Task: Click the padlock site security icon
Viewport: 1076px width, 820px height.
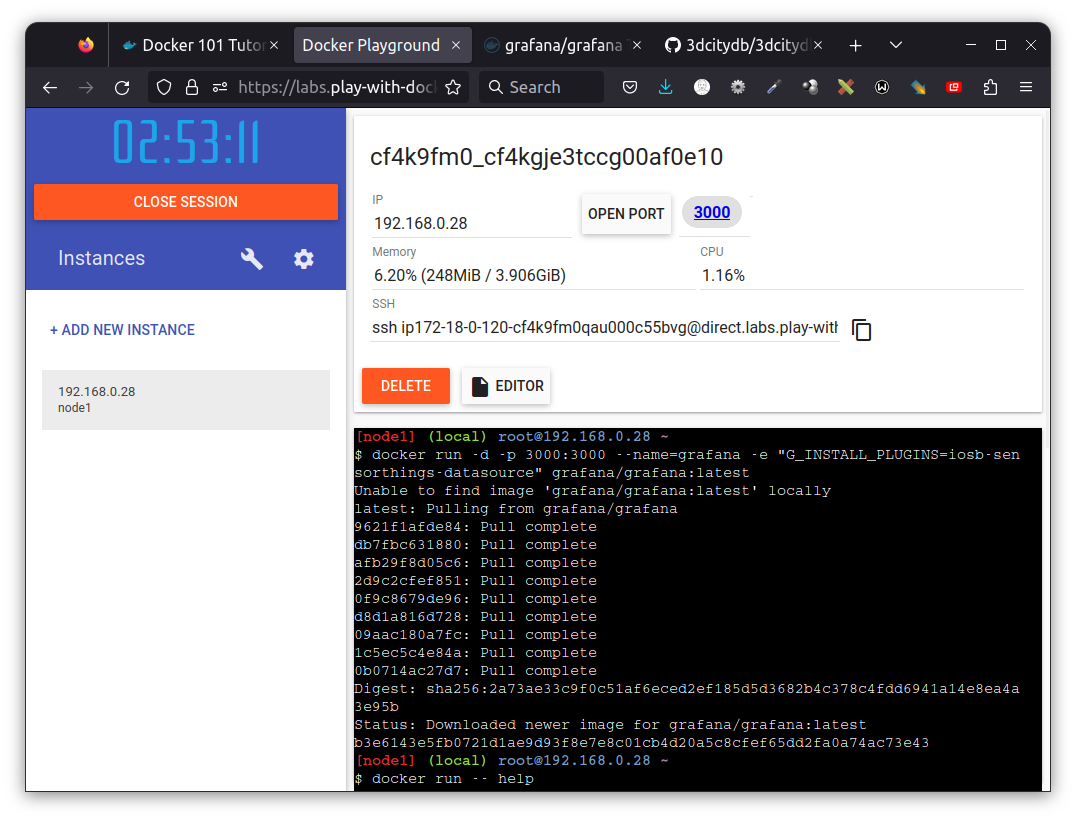Action: coord(190,87)
